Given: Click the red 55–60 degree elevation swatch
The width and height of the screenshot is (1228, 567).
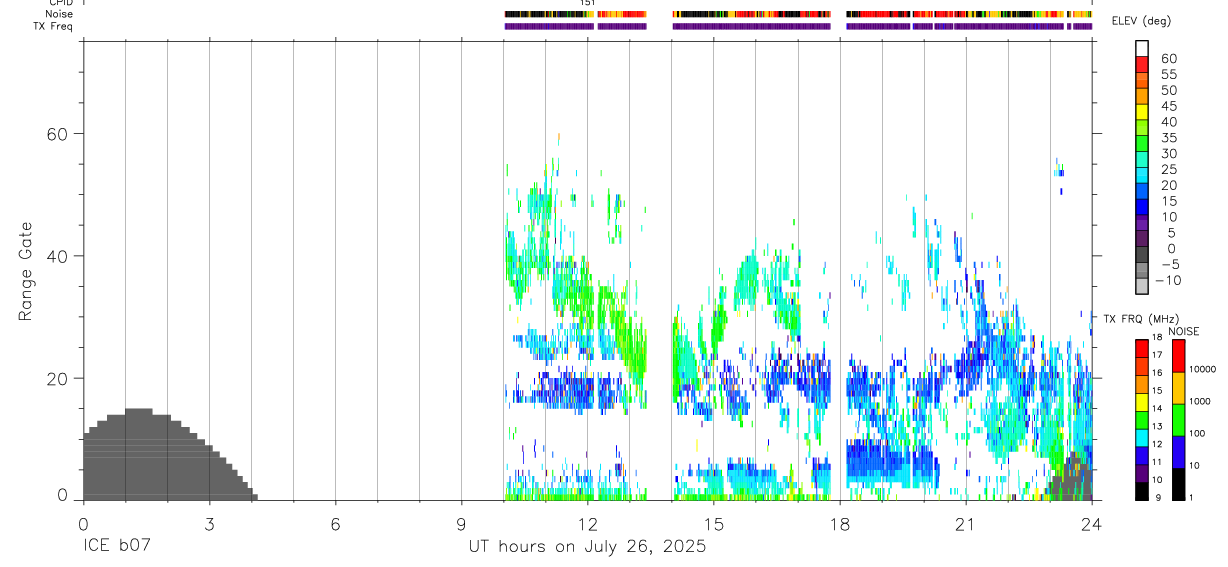Looking at the screenshot, I should 1142,65.
